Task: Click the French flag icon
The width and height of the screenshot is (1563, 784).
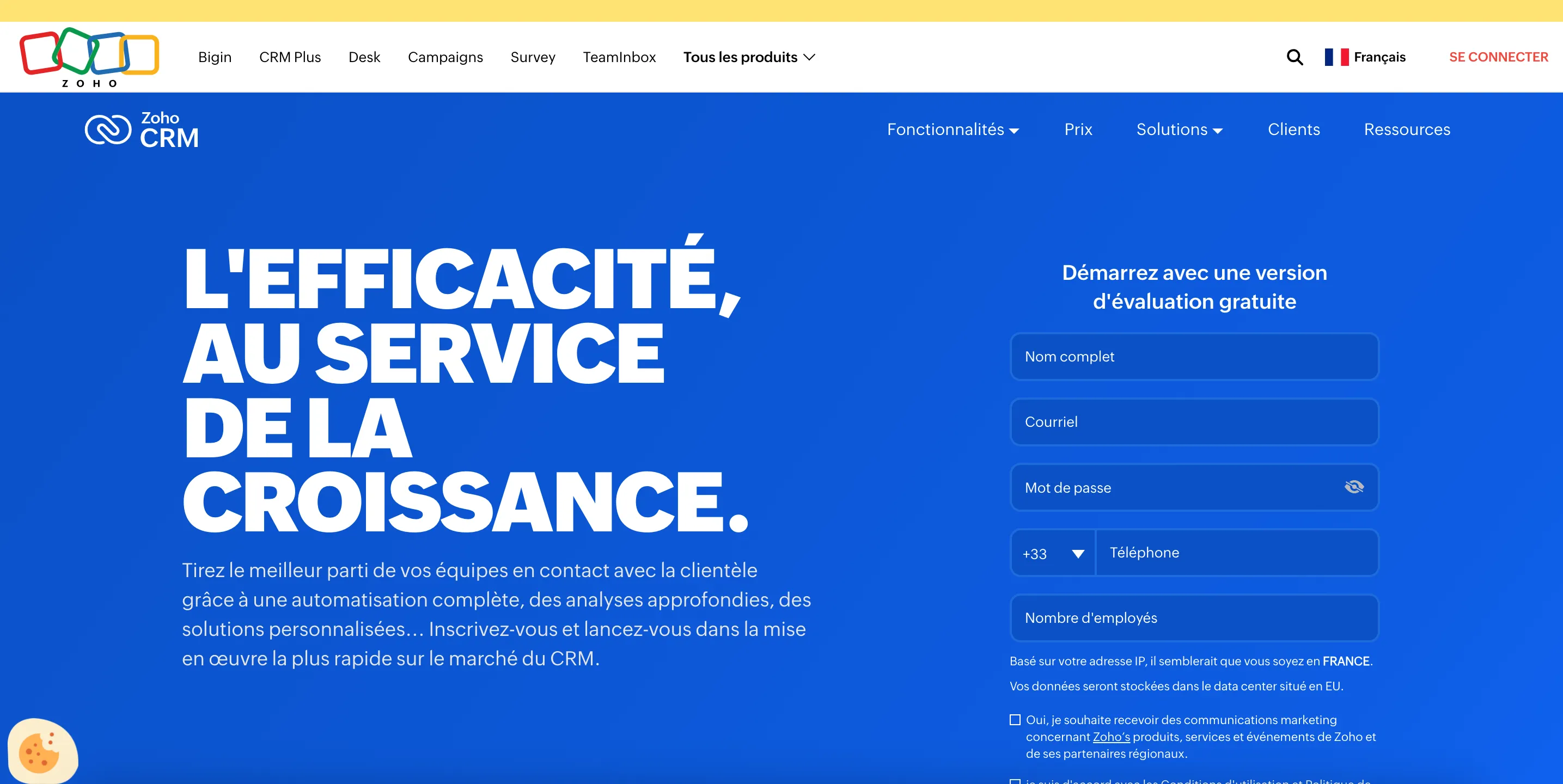Action: [1336, 57]
